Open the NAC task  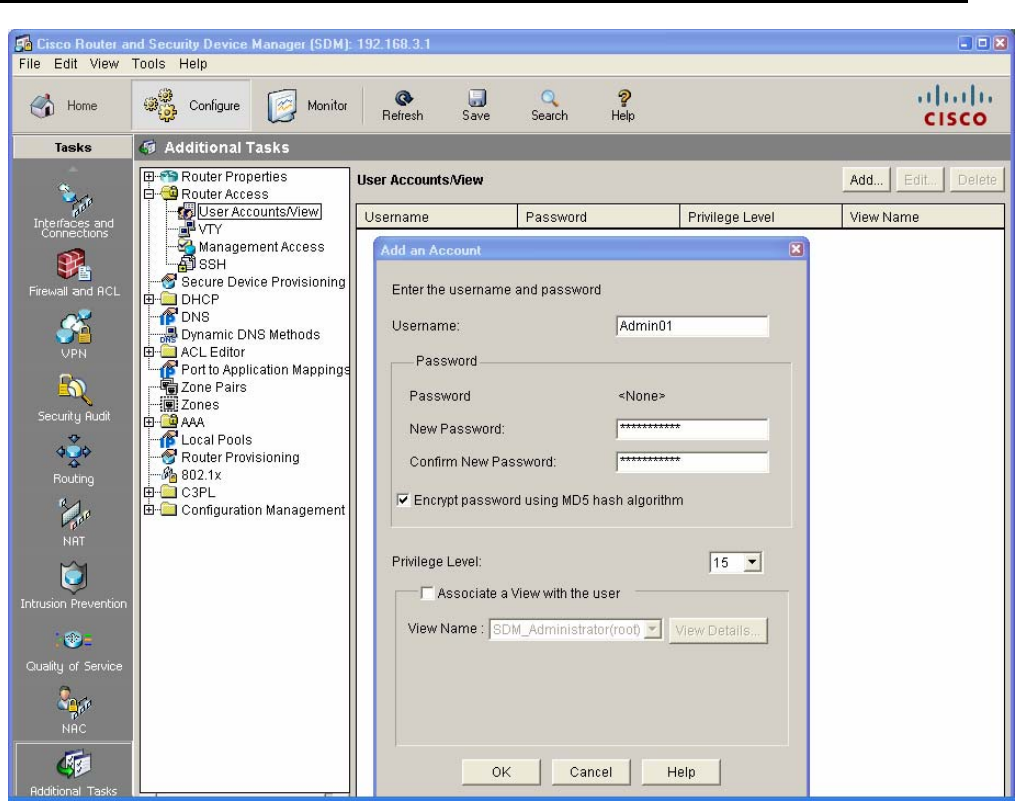(74, 710)
